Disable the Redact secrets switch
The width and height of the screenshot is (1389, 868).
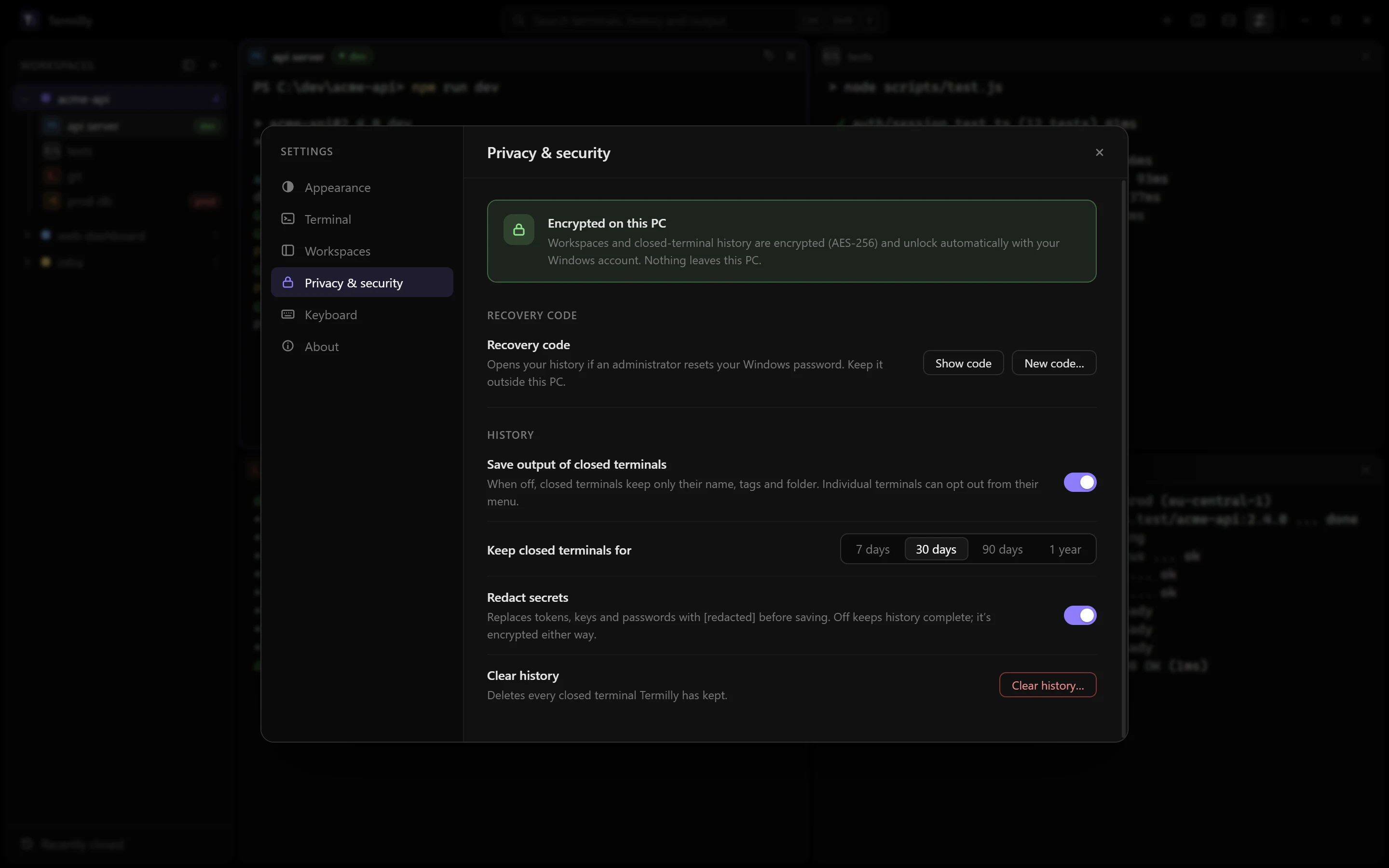[x=1080, y=615]
